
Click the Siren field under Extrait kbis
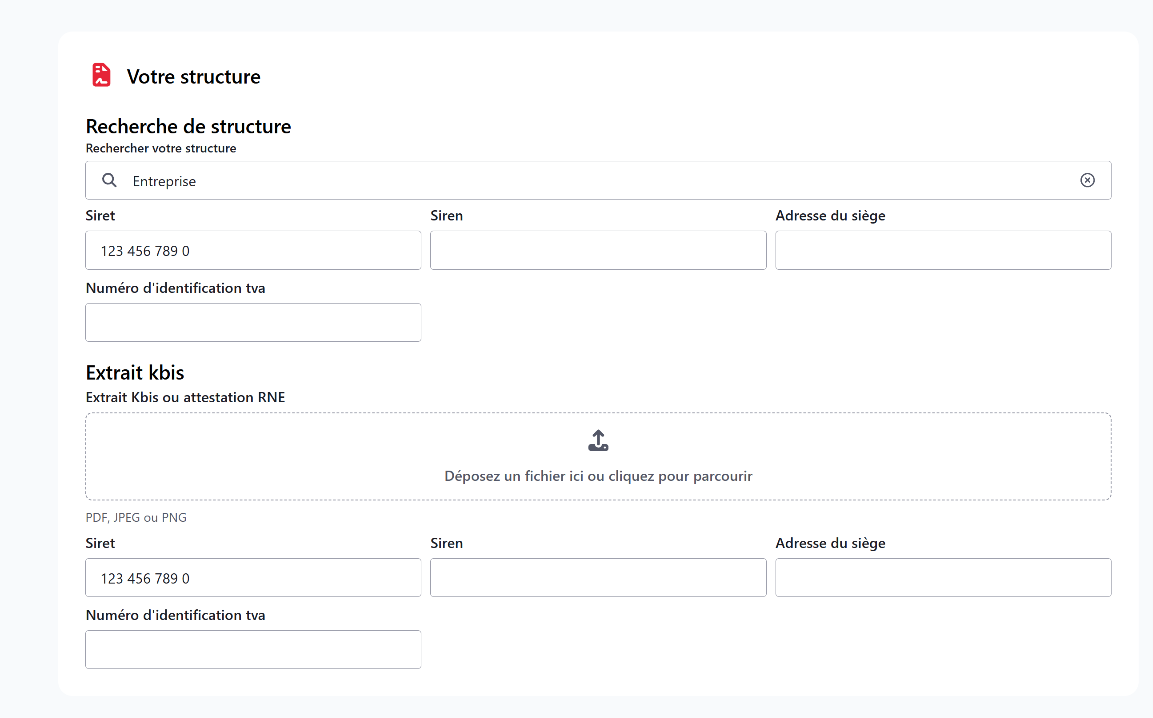click(x=599, y=577)
